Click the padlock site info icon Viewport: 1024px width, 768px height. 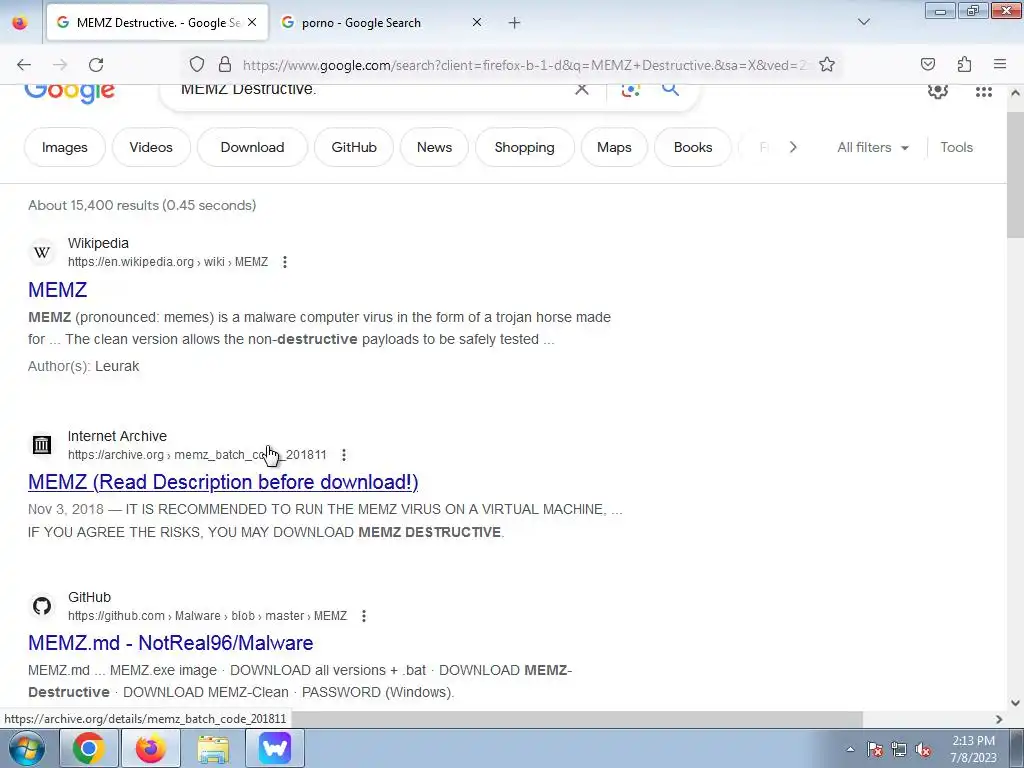tap(225, 65)
